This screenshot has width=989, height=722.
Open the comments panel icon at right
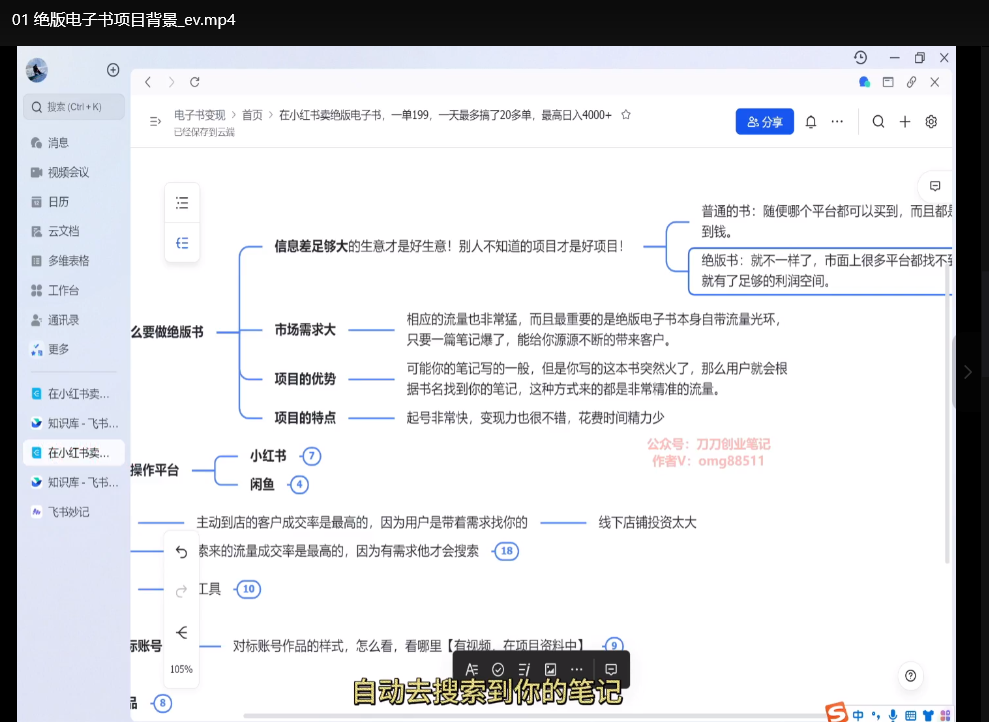[935, 186]
